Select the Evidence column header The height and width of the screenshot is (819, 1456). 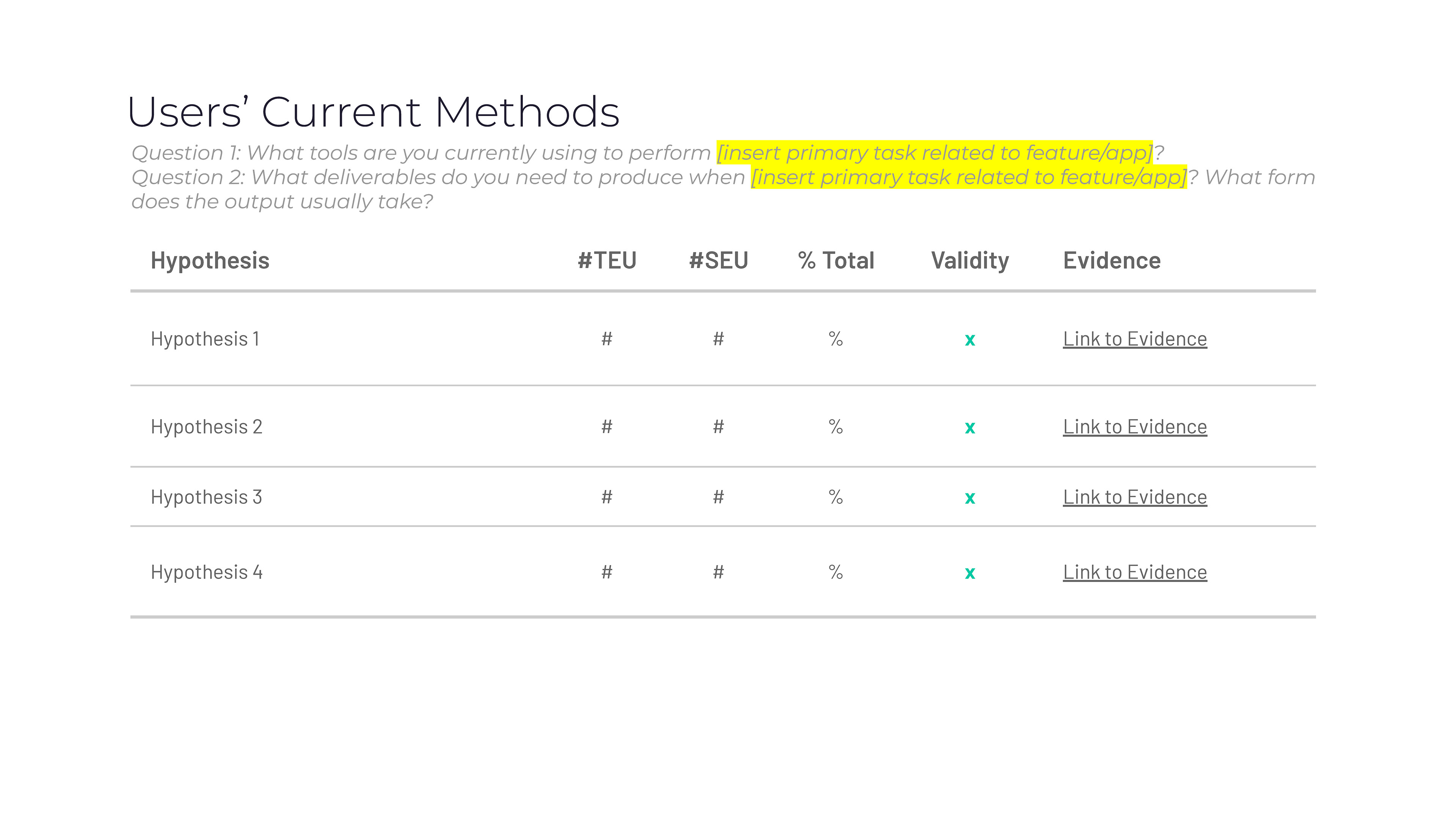pos(1111,260)
